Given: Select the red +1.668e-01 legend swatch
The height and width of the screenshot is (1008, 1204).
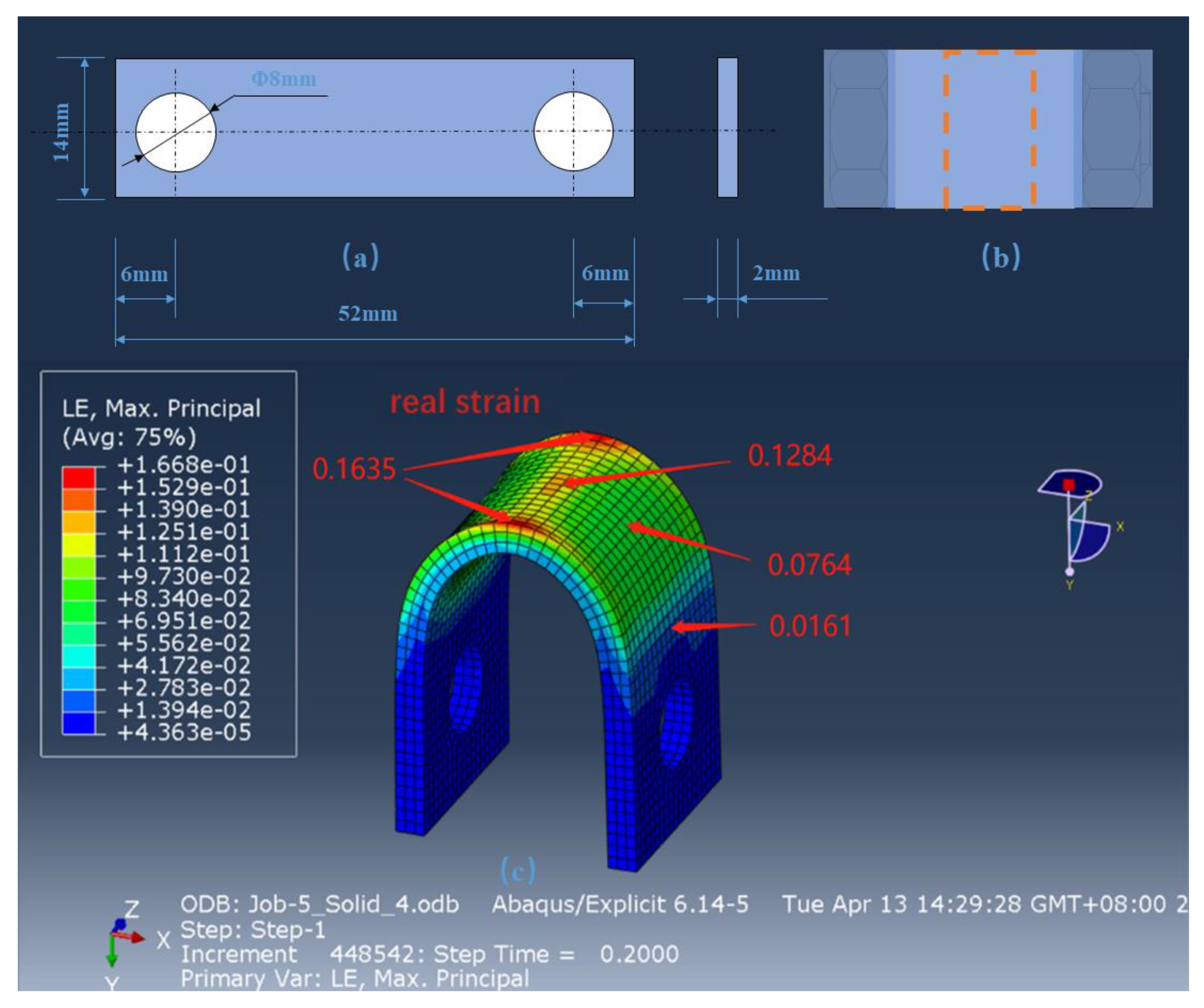Looking at the screenshot, I should click(x=79, y=478).
